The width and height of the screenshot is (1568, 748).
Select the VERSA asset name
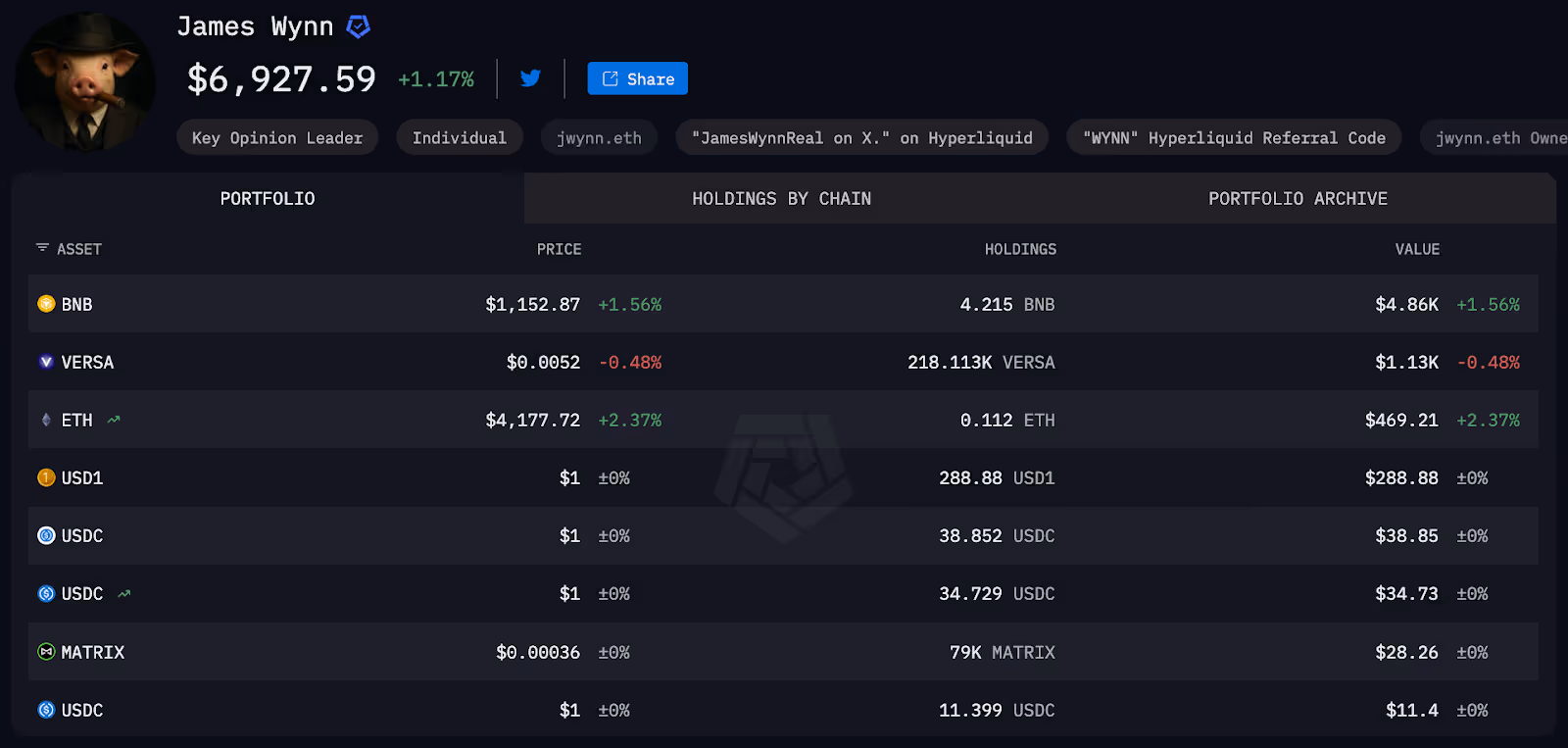pos(87,362)
